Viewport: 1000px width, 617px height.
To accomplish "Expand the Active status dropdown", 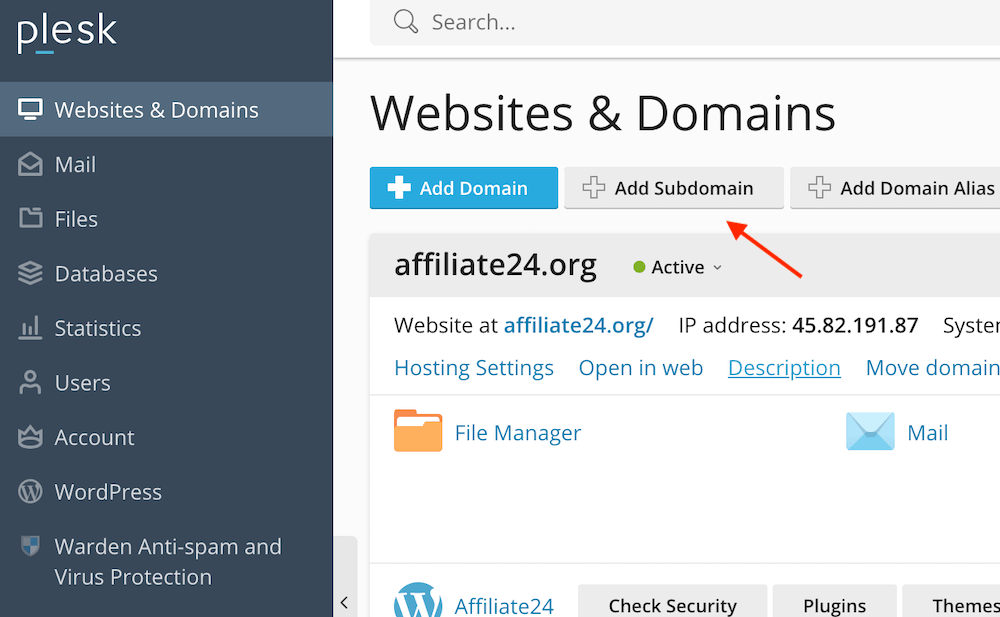I will pos(678,268).
